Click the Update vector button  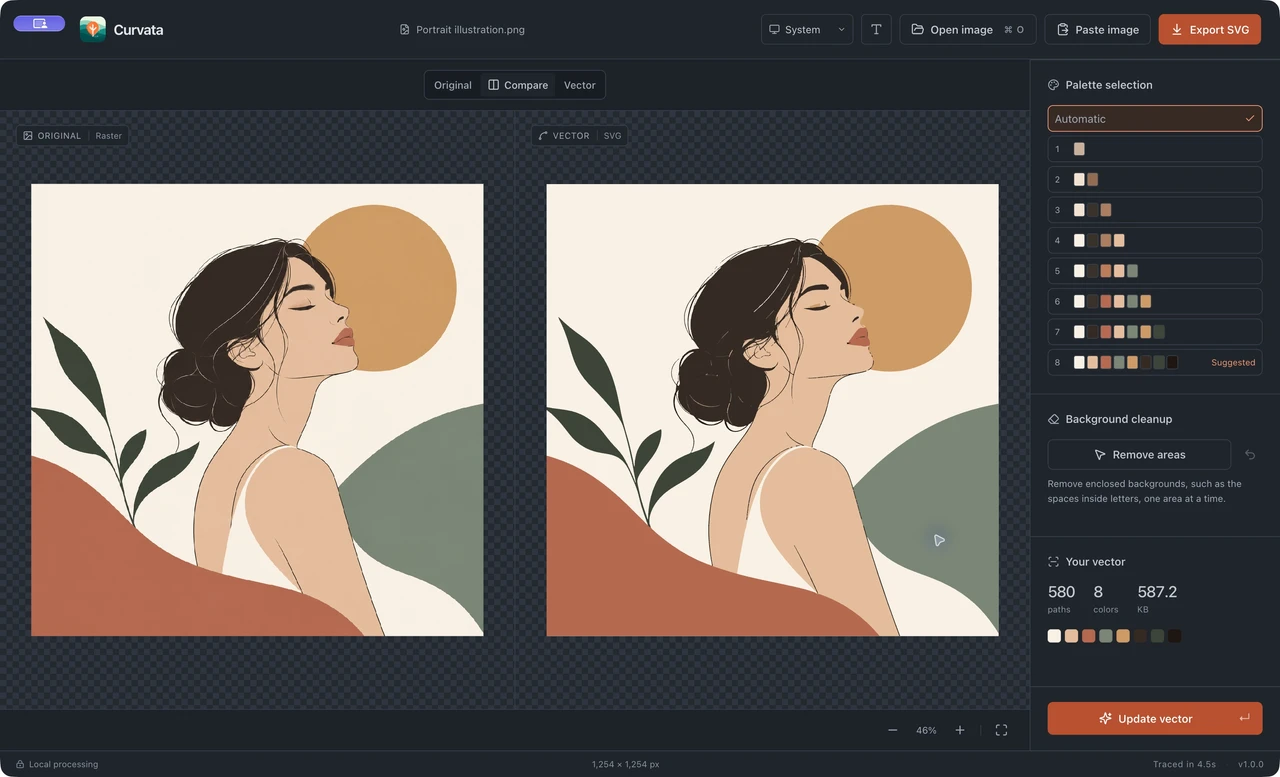tap(1155, 718)
